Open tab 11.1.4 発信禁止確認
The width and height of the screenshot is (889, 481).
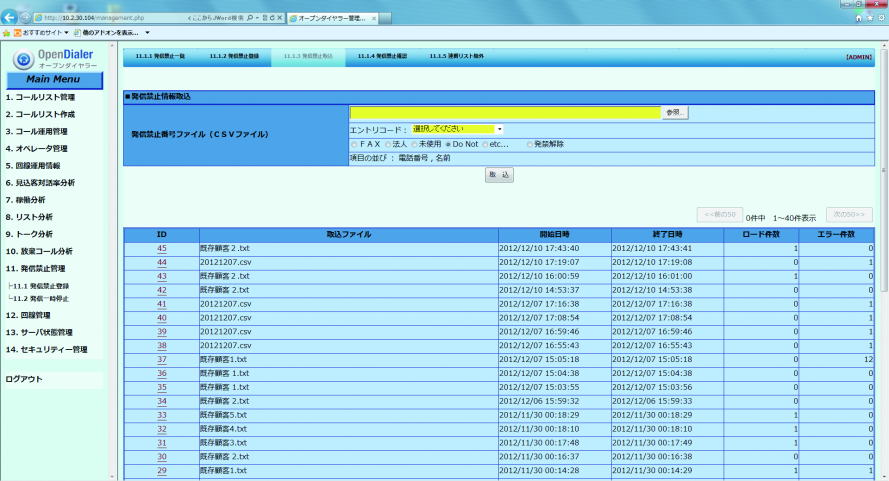tap(382, 56)
